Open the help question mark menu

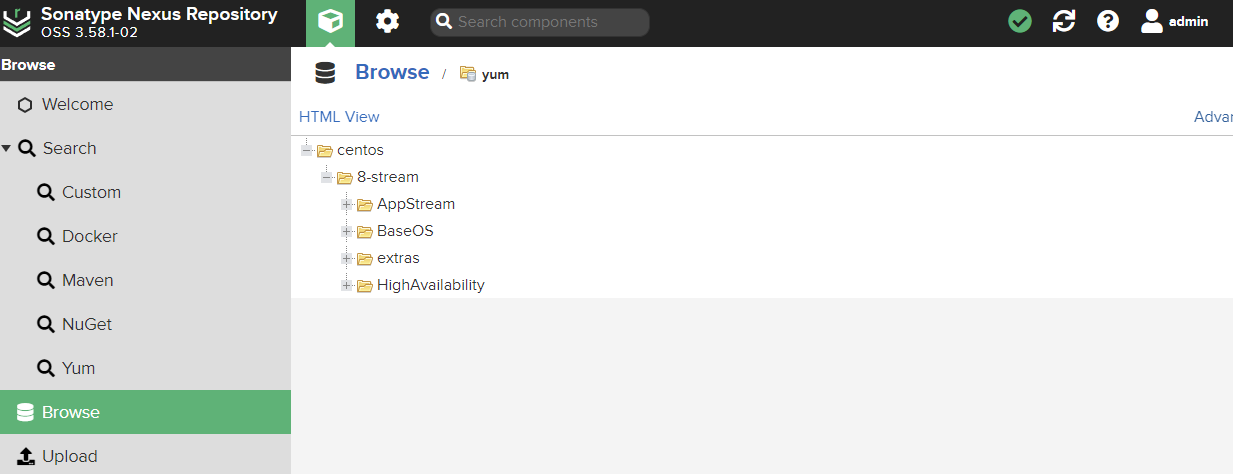(1108, 21)
